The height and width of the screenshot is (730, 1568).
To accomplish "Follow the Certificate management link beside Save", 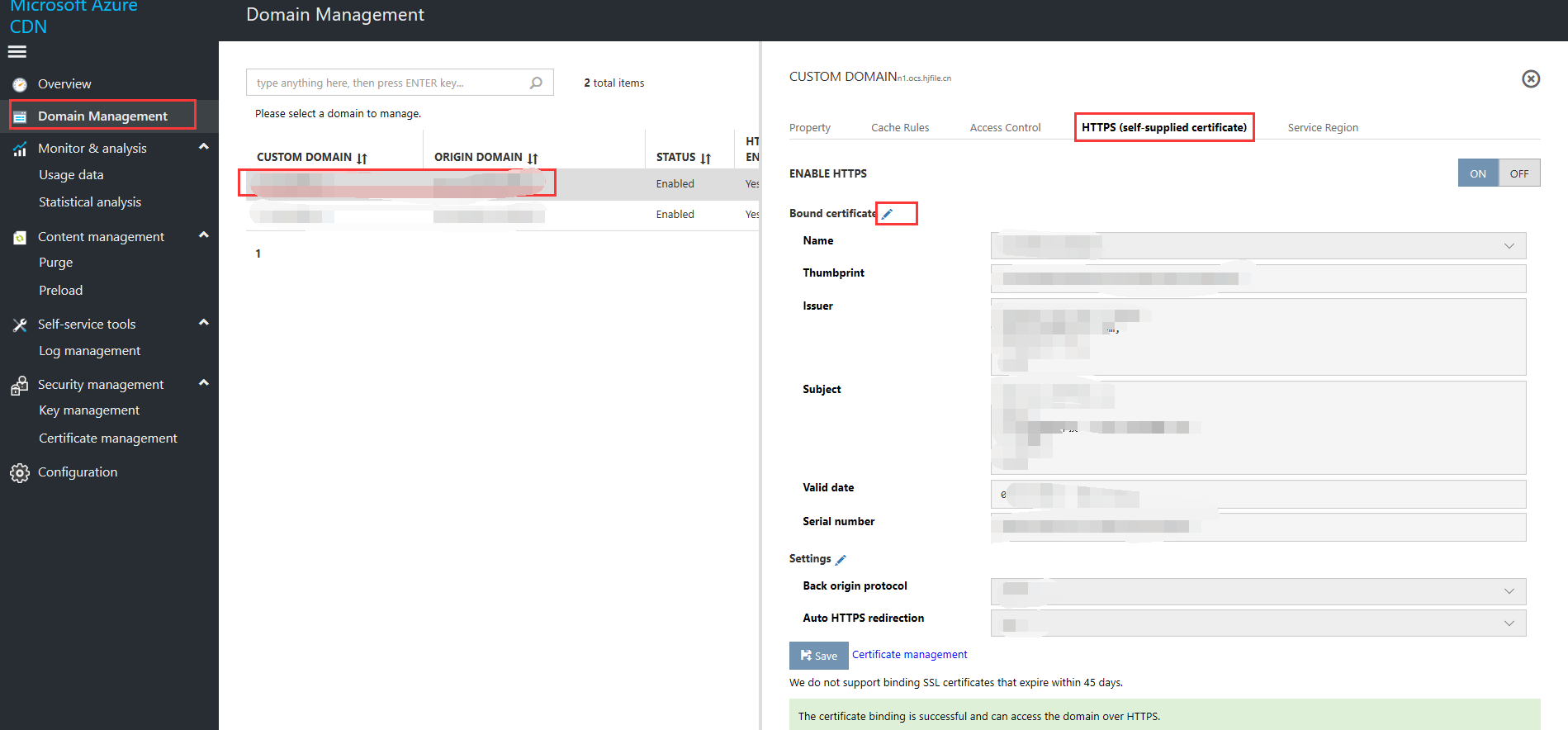I will click(x=909, y=655).
